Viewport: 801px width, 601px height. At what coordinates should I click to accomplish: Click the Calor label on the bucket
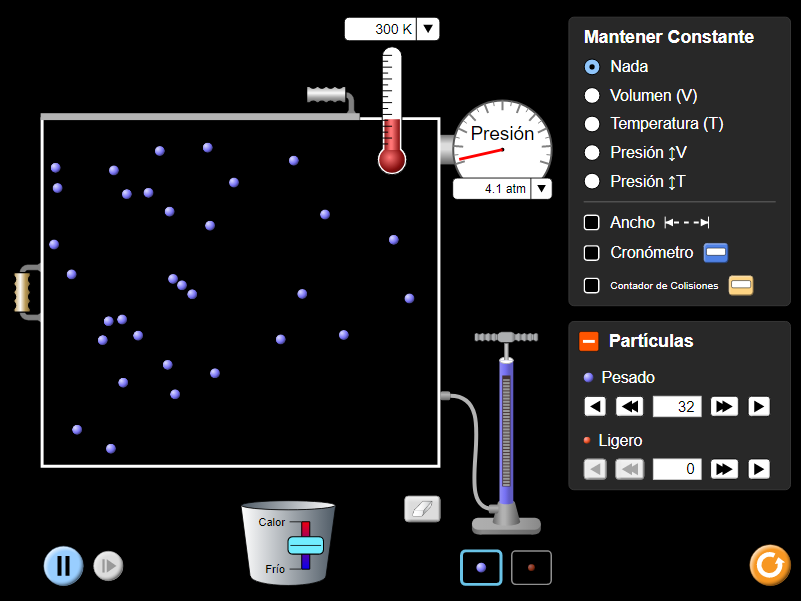click(x=271, y=522)
